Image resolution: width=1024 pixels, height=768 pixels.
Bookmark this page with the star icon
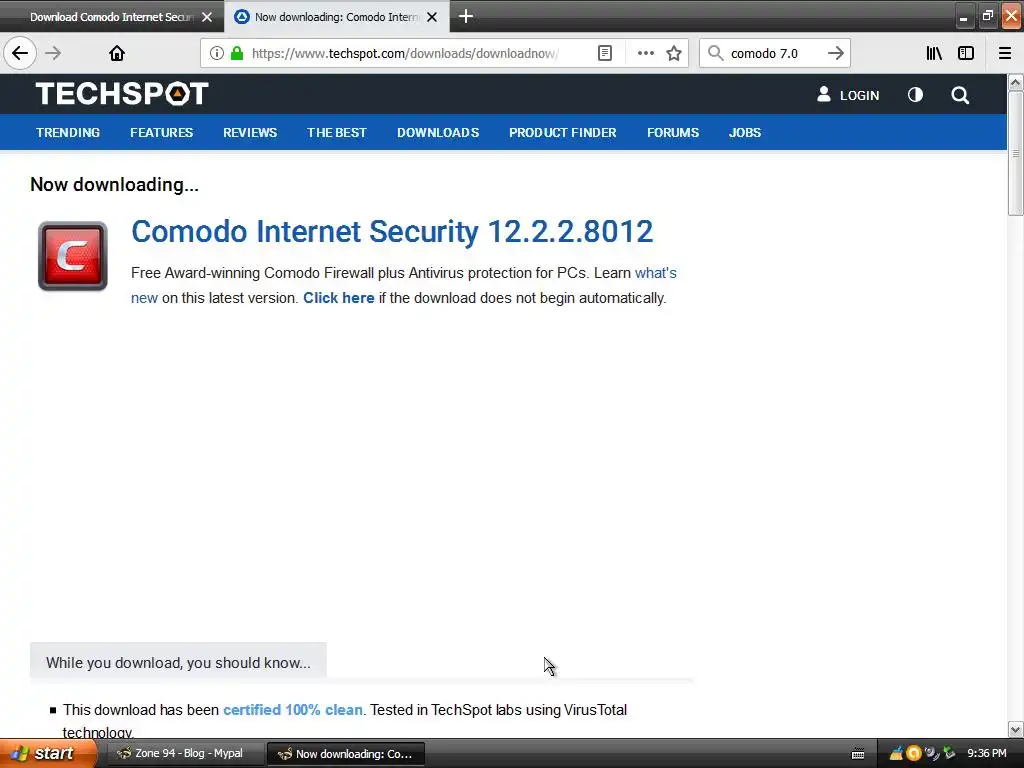(x=674, y=53)
